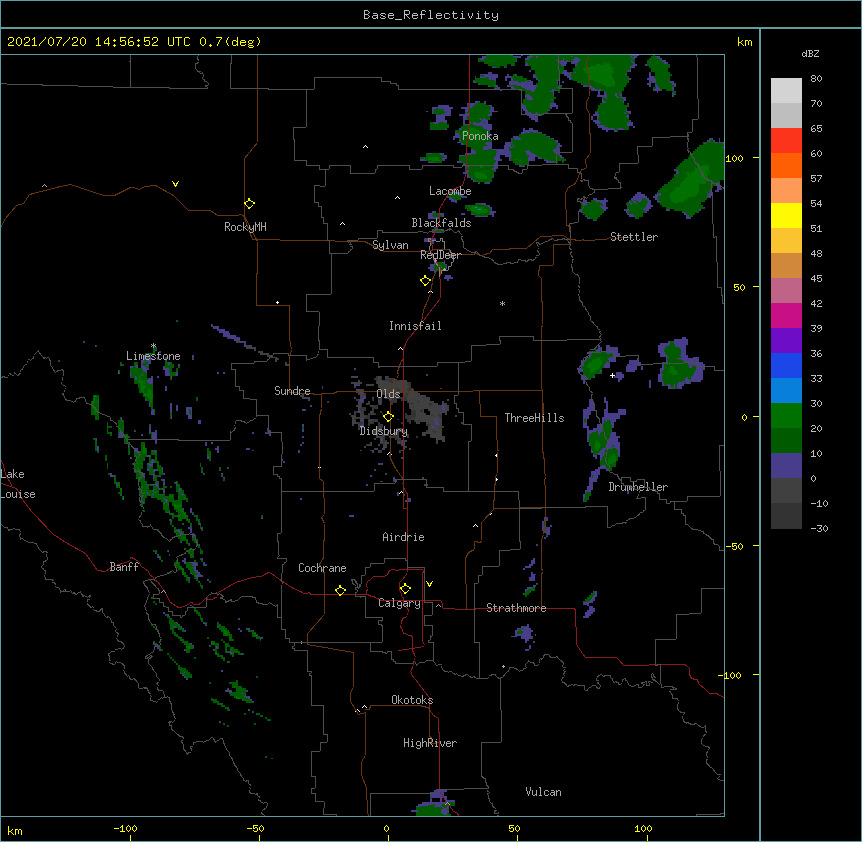The width and height of the screenshot is (862, 842).
Task: Select the magenta 39-42 dBZ legend swatch
Action: pos(786,315)
